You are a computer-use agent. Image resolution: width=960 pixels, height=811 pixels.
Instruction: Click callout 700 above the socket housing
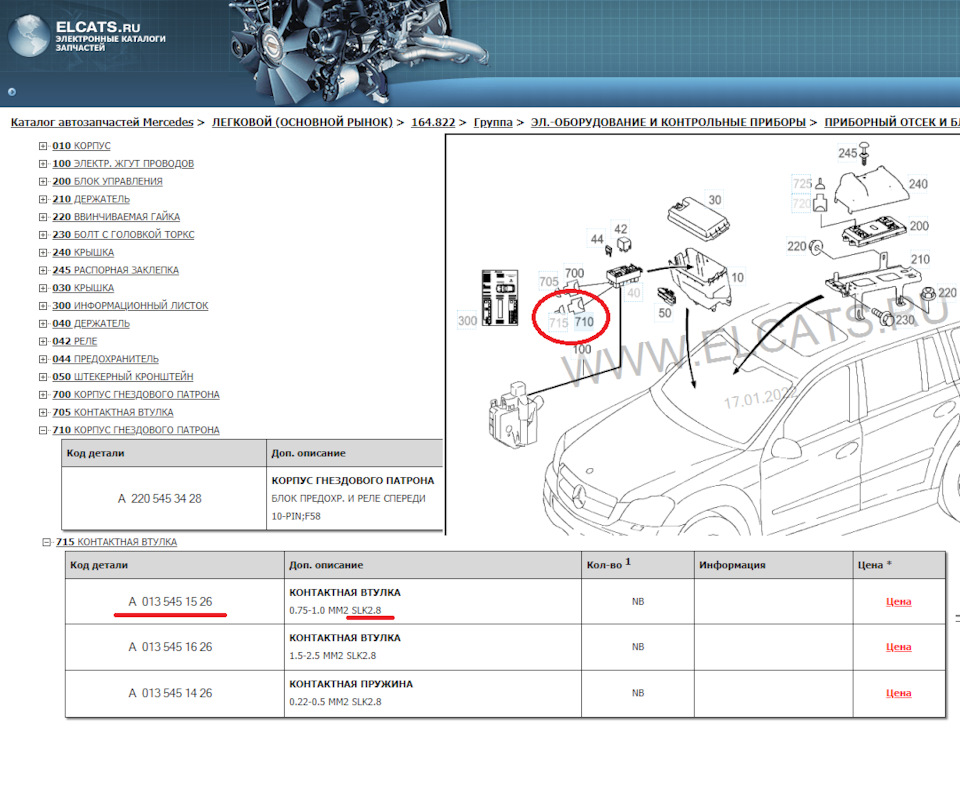coord(573,273)
